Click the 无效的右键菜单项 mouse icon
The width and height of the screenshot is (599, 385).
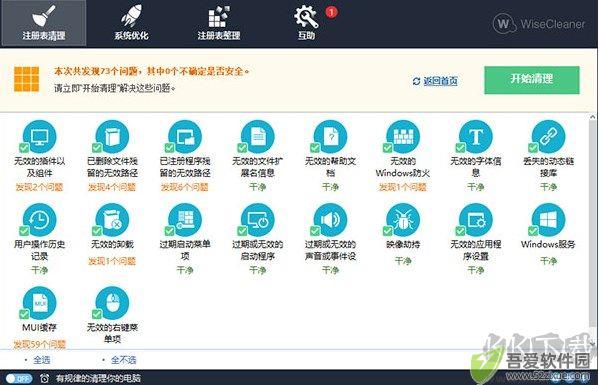click(112, 303)
